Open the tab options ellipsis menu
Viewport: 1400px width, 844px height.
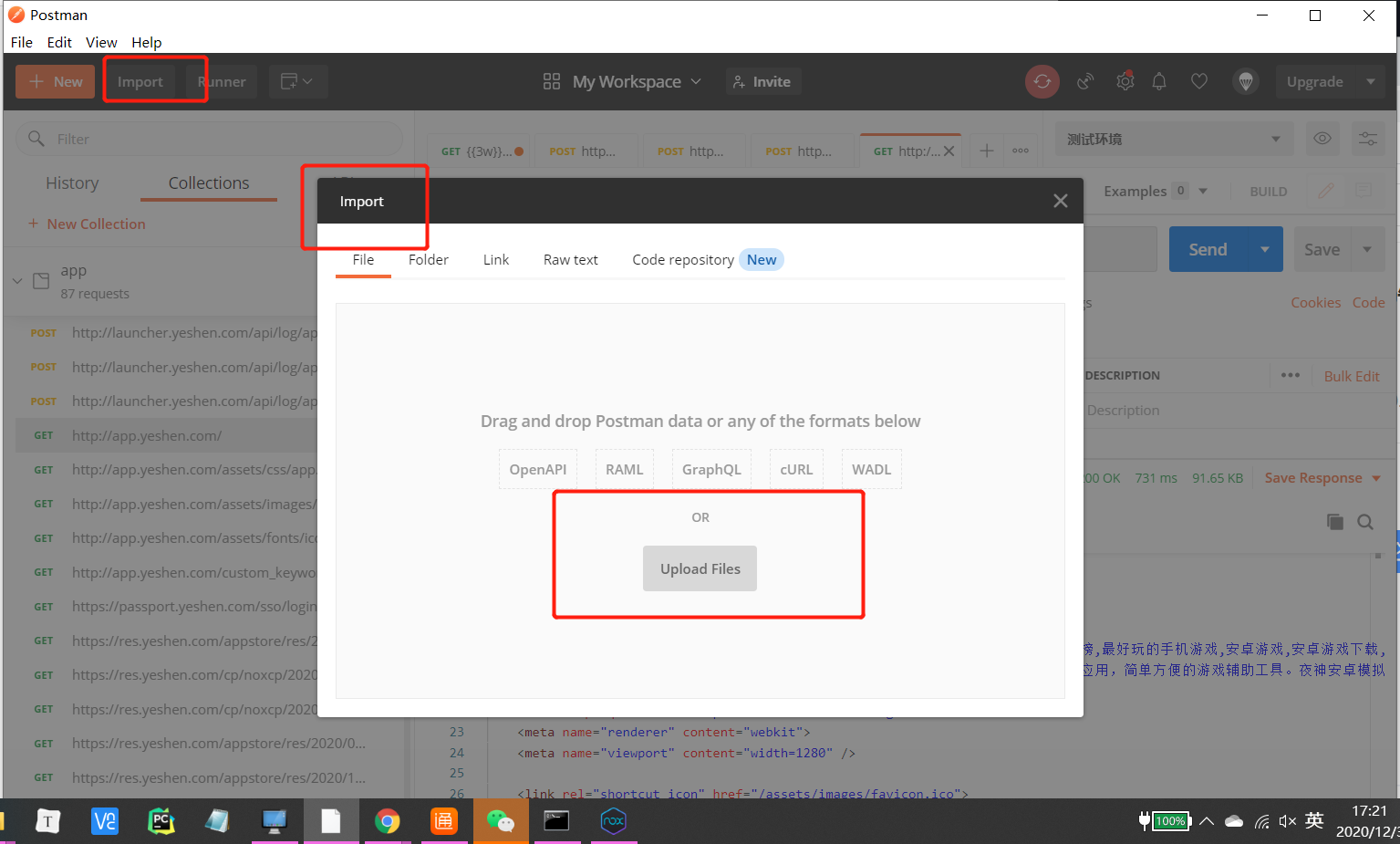click(x=1021, y=151)
